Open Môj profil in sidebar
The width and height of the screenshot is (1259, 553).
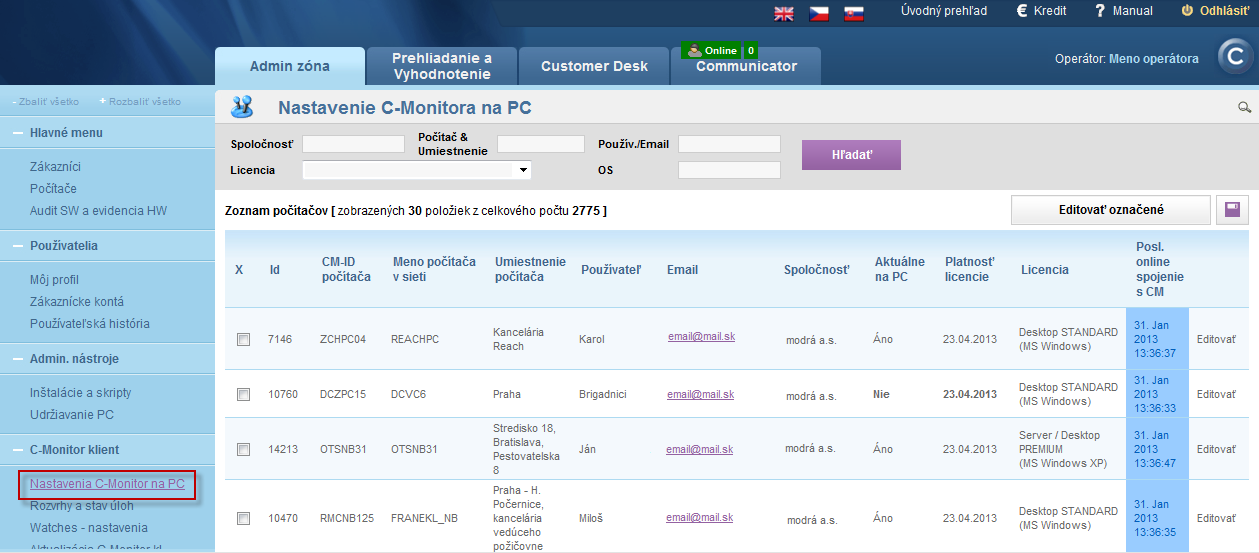point(54,280)
